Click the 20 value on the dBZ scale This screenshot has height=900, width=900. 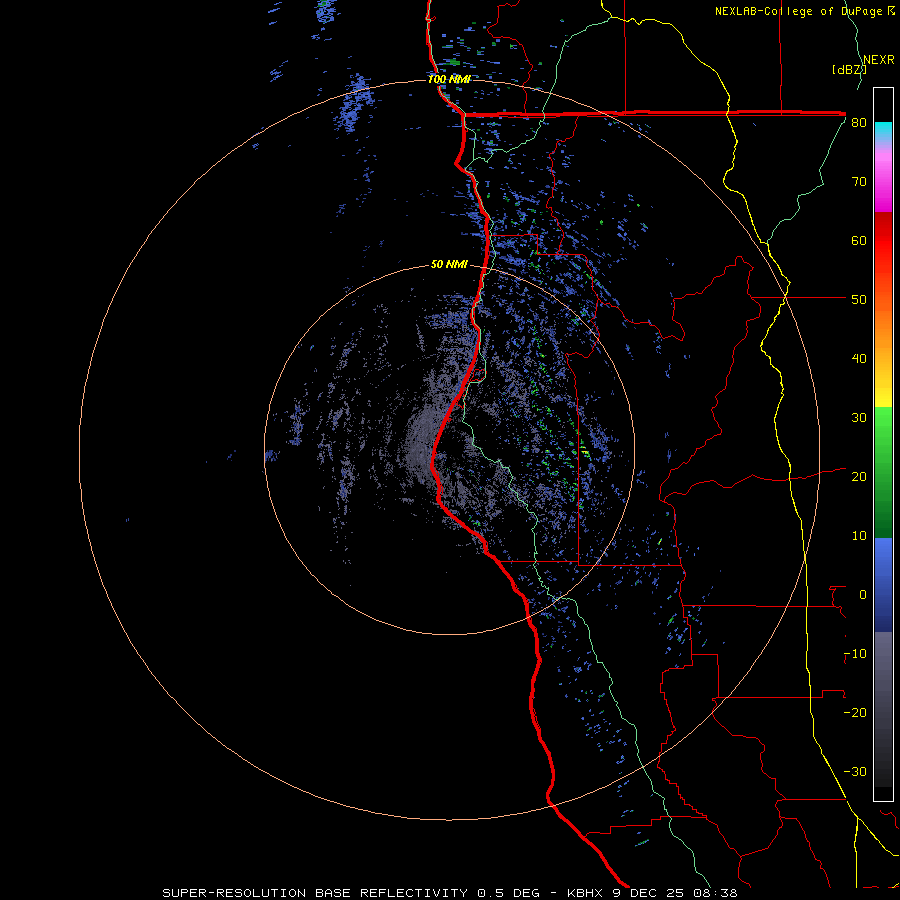point(859,477)
